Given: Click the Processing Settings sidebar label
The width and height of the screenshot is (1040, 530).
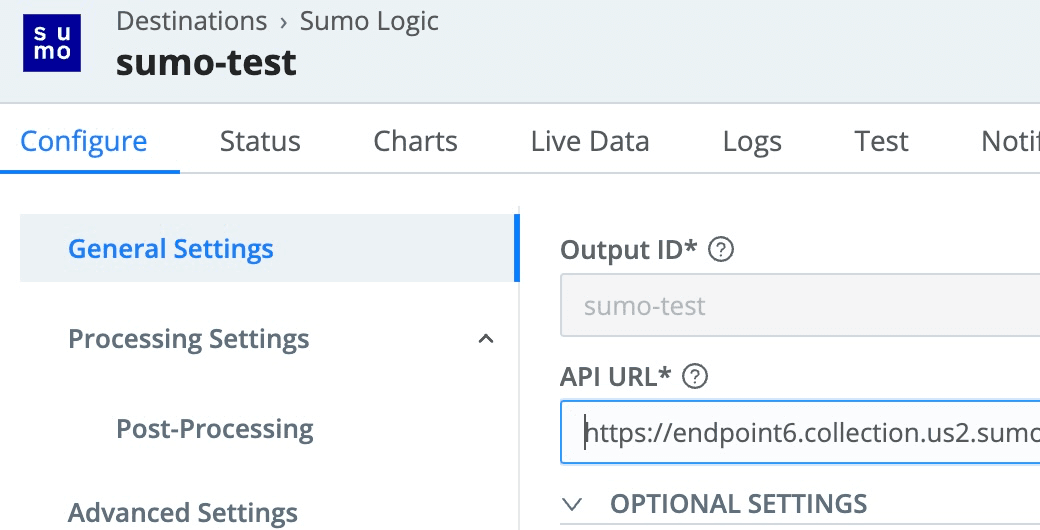Looking at the screenshot, I should (188, 339).
